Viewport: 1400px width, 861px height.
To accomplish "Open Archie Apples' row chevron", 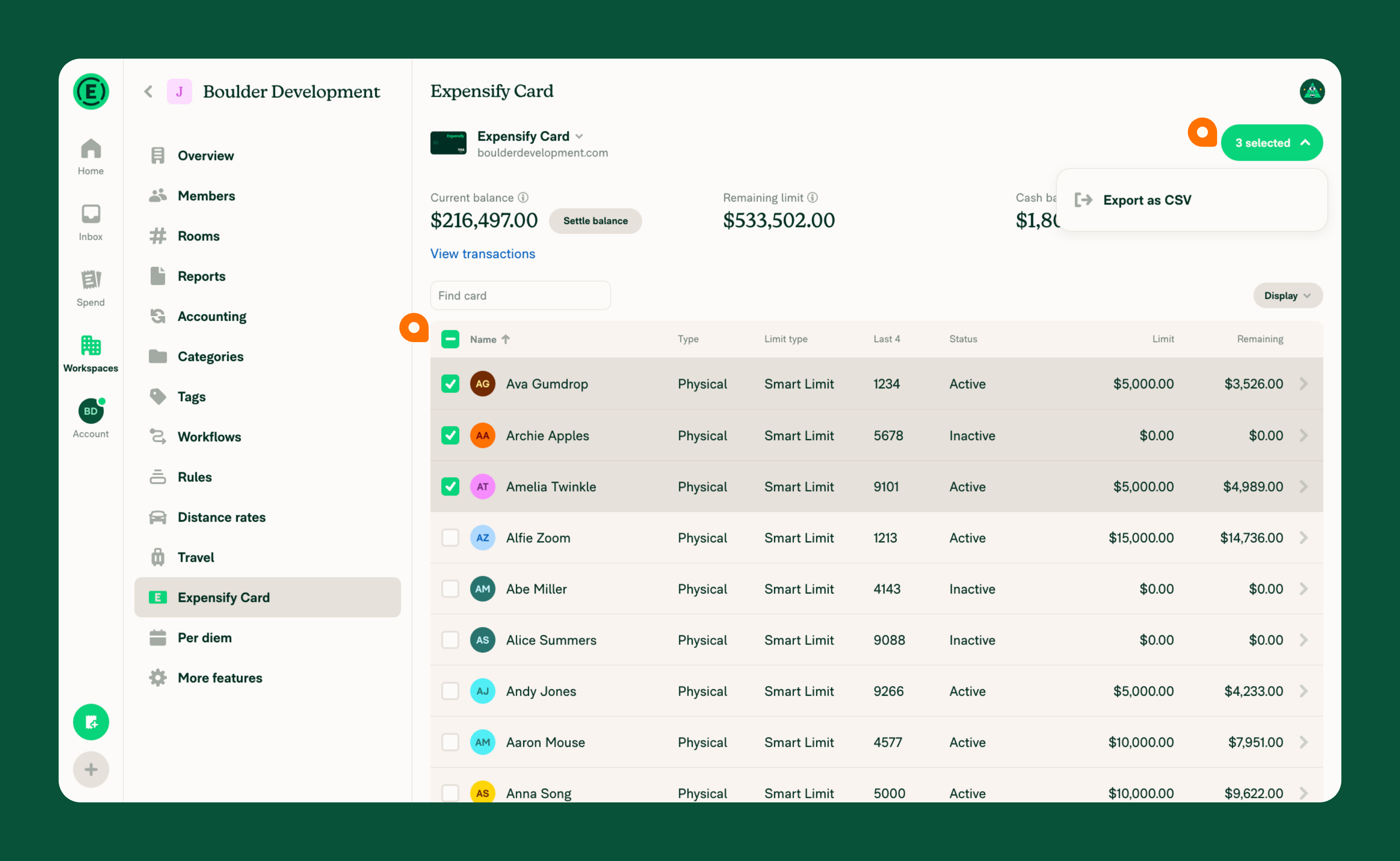I will (x=1303, y=435).
